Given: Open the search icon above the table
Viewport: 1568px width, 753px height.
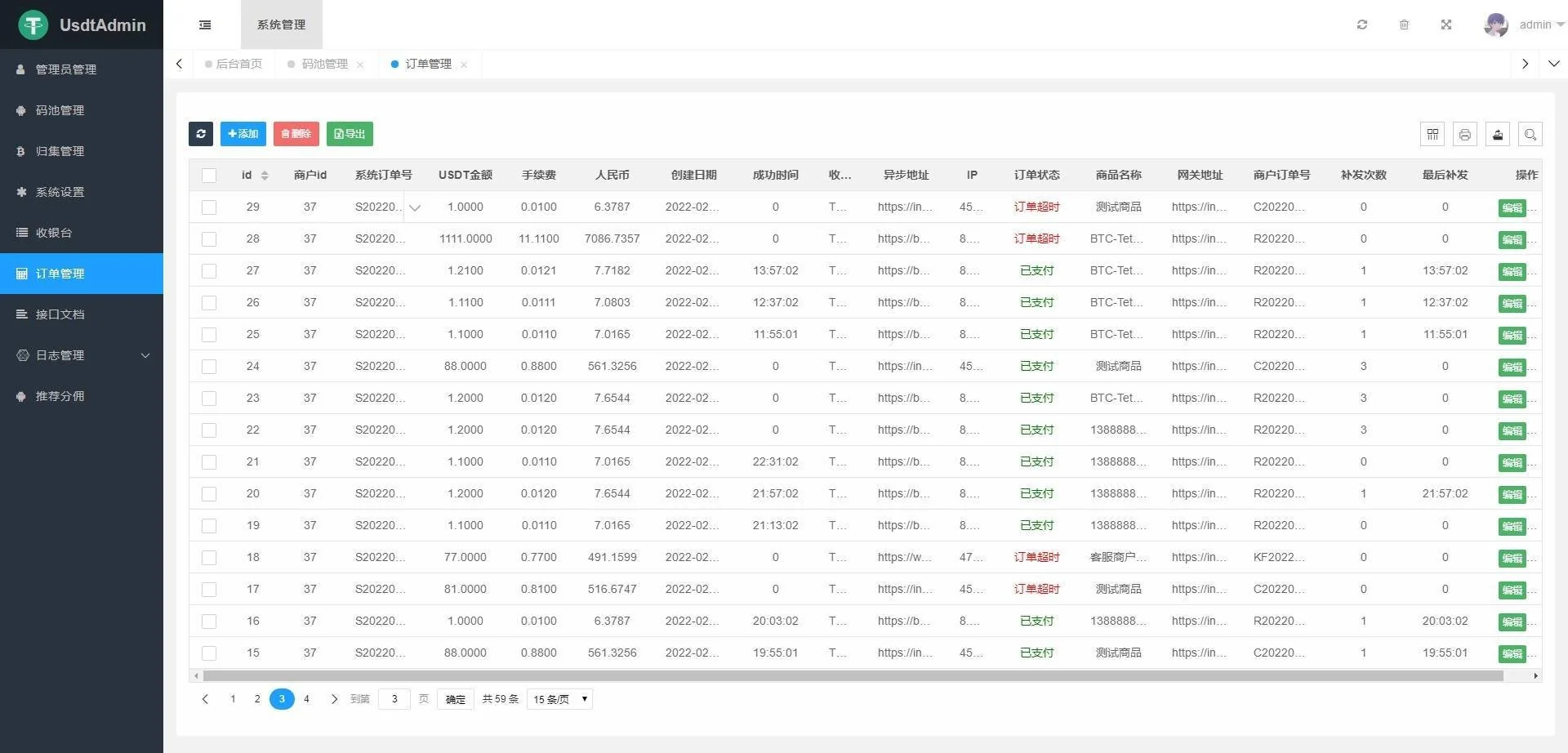Looking at the screenshot, I should point(1530,134).
